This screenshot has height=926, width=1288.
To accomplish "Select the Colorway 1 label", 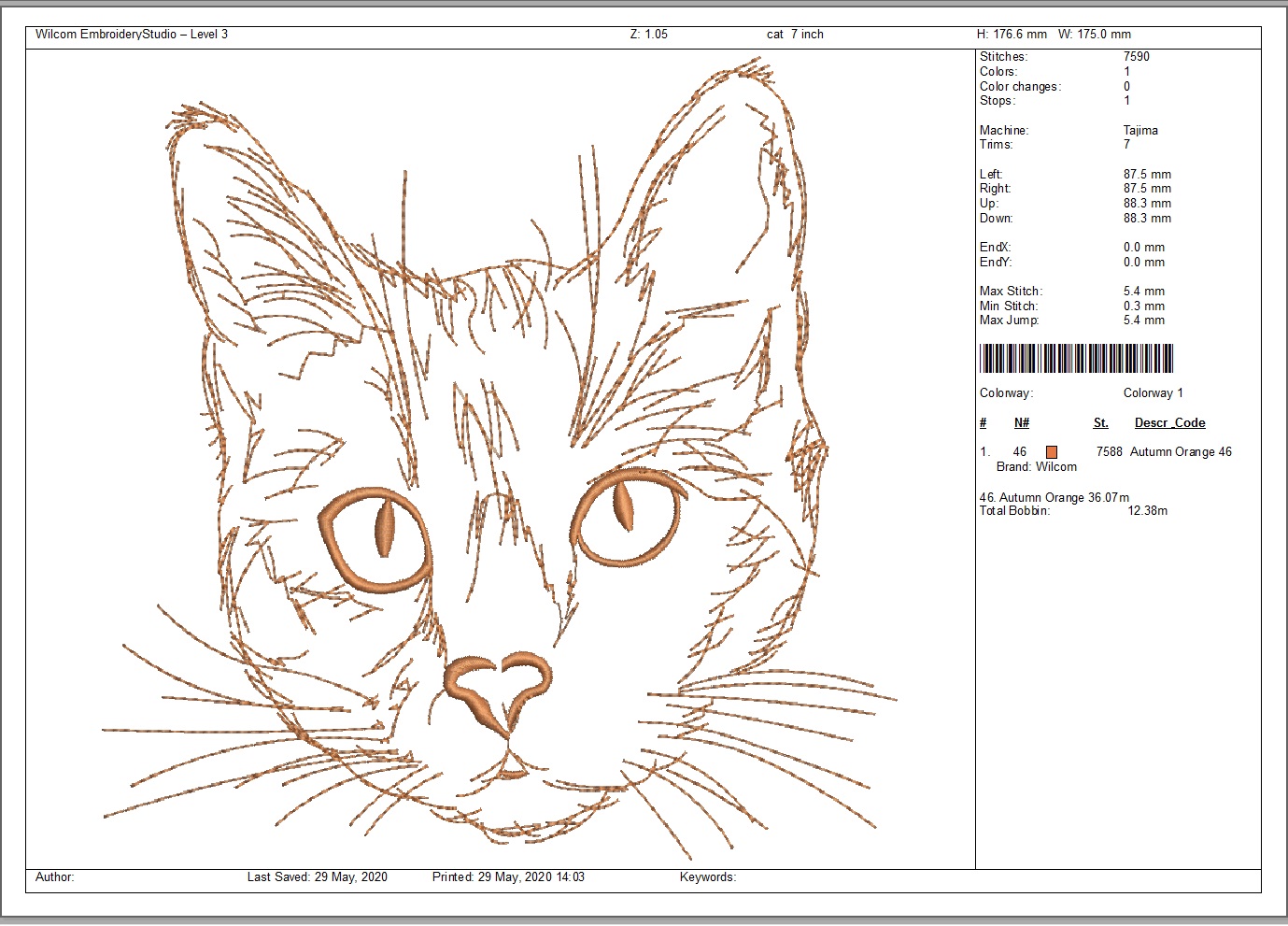I will click(x=1153, y=393).
